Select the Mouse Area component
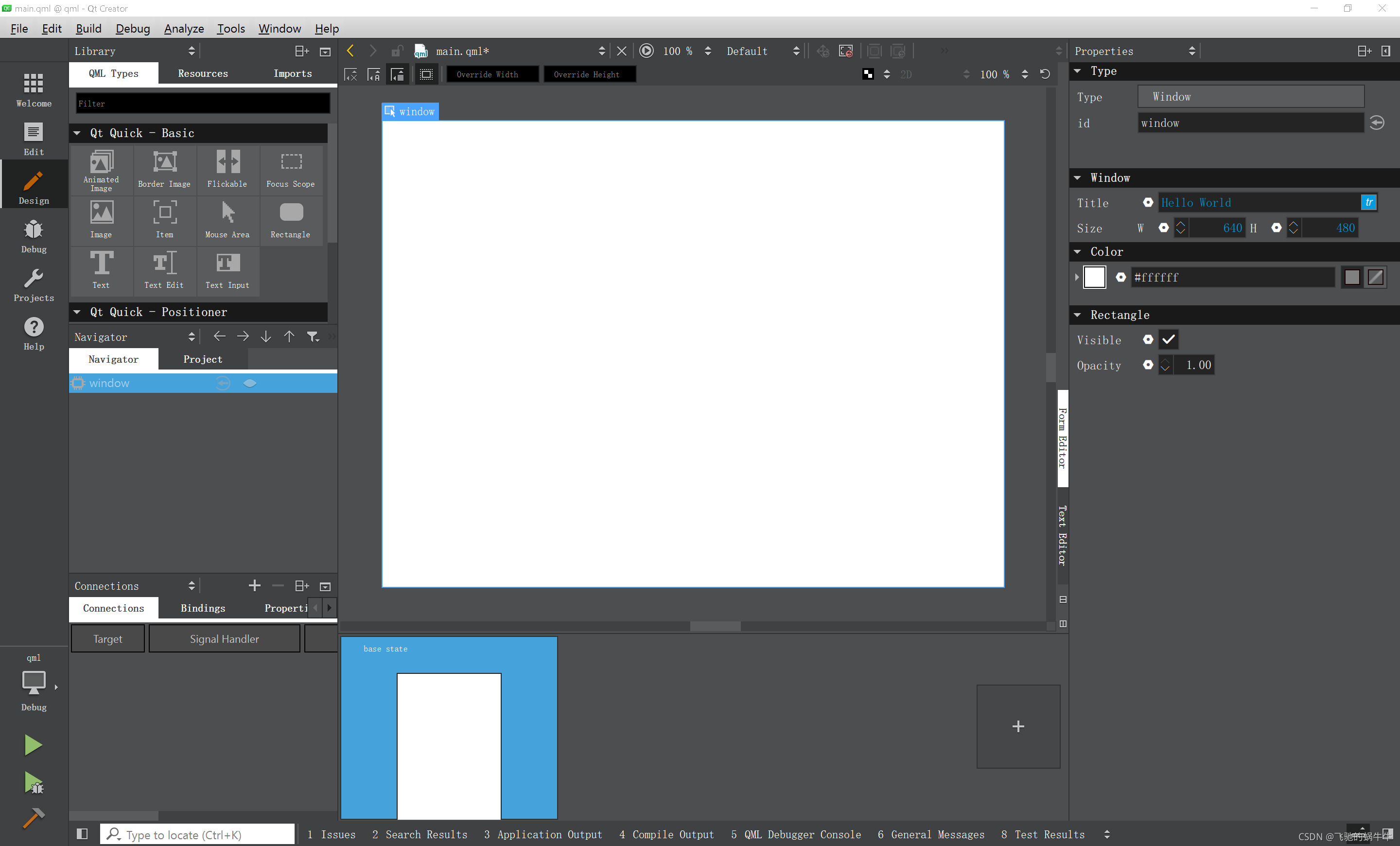 click(226, 219)
